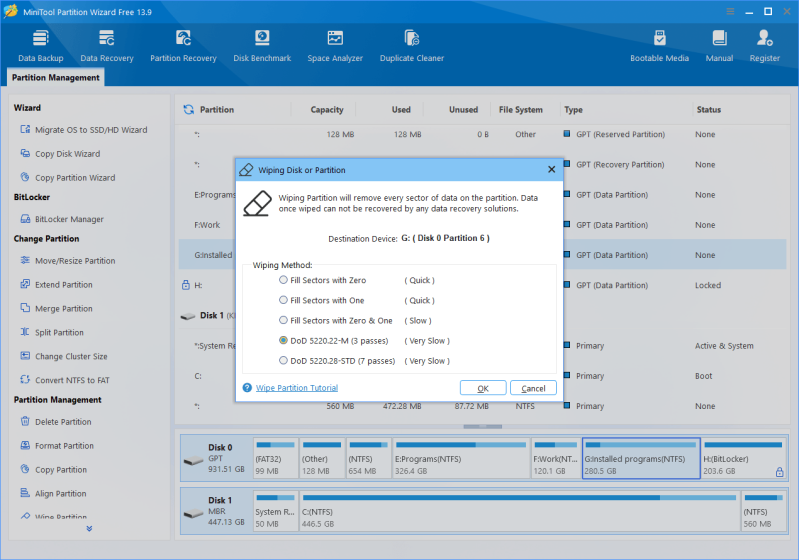Refresh partition list using the refresh icon
This screenshot has width=799, height=560.
coord(189,110)
